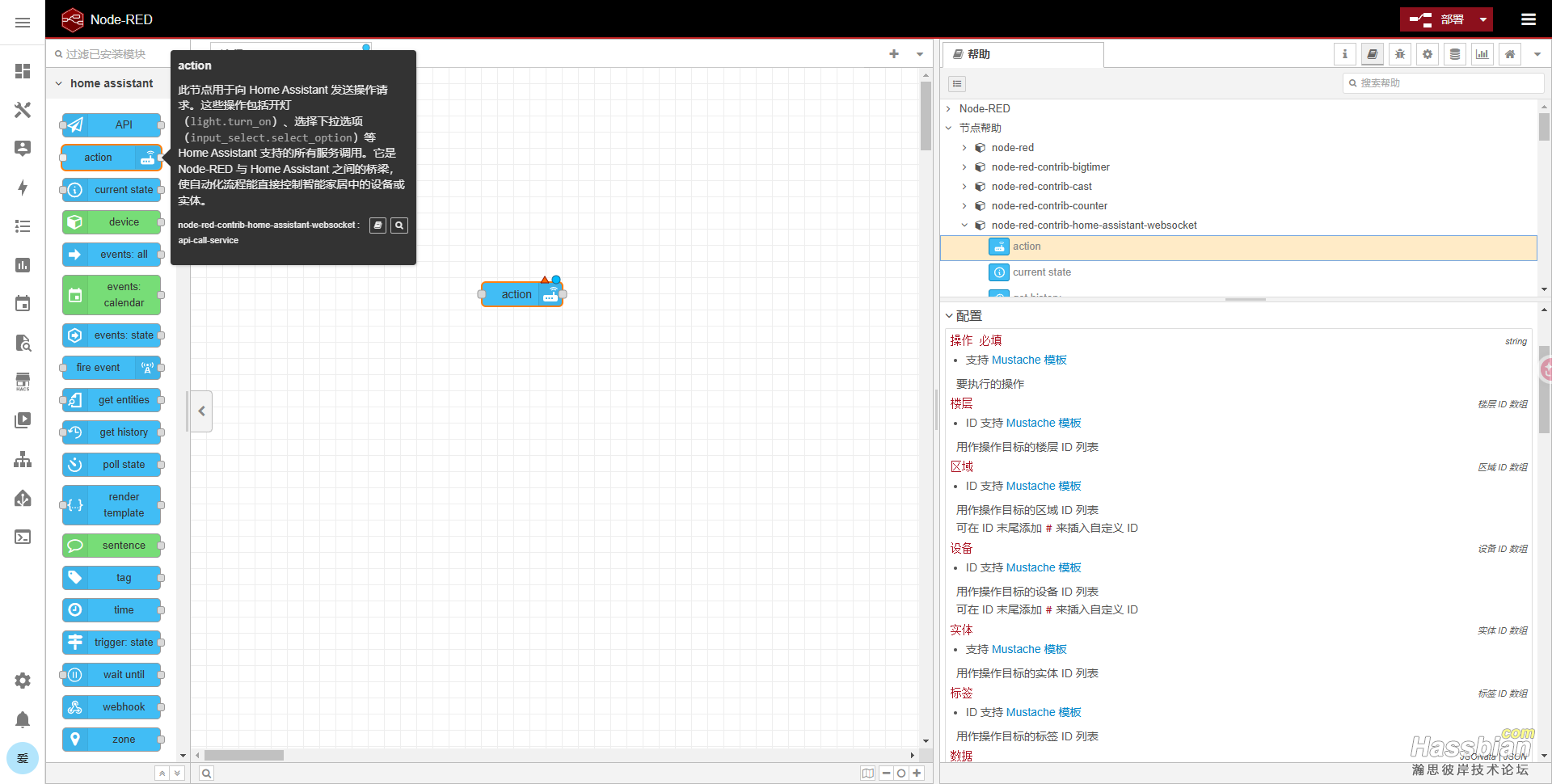Expand all palette categories arrow button
The width and height of the screenshot is (1552, 784).
(x=177, y=773)
